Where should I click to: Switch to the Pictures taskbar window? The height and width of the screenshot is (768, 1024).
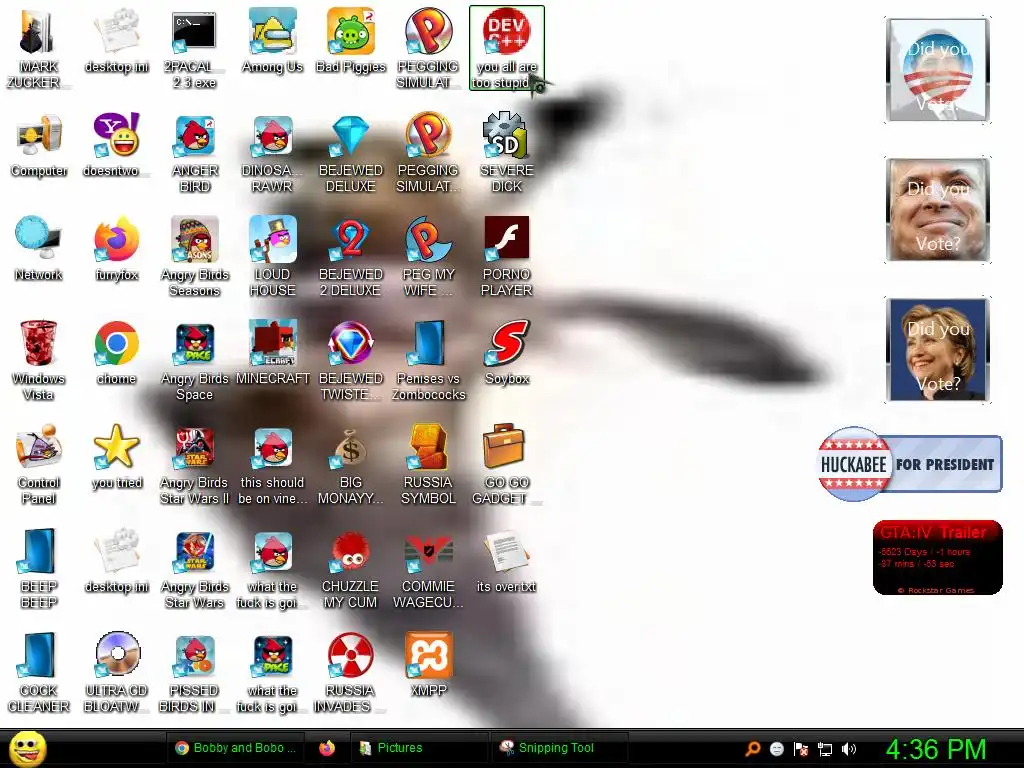point(418,748)
